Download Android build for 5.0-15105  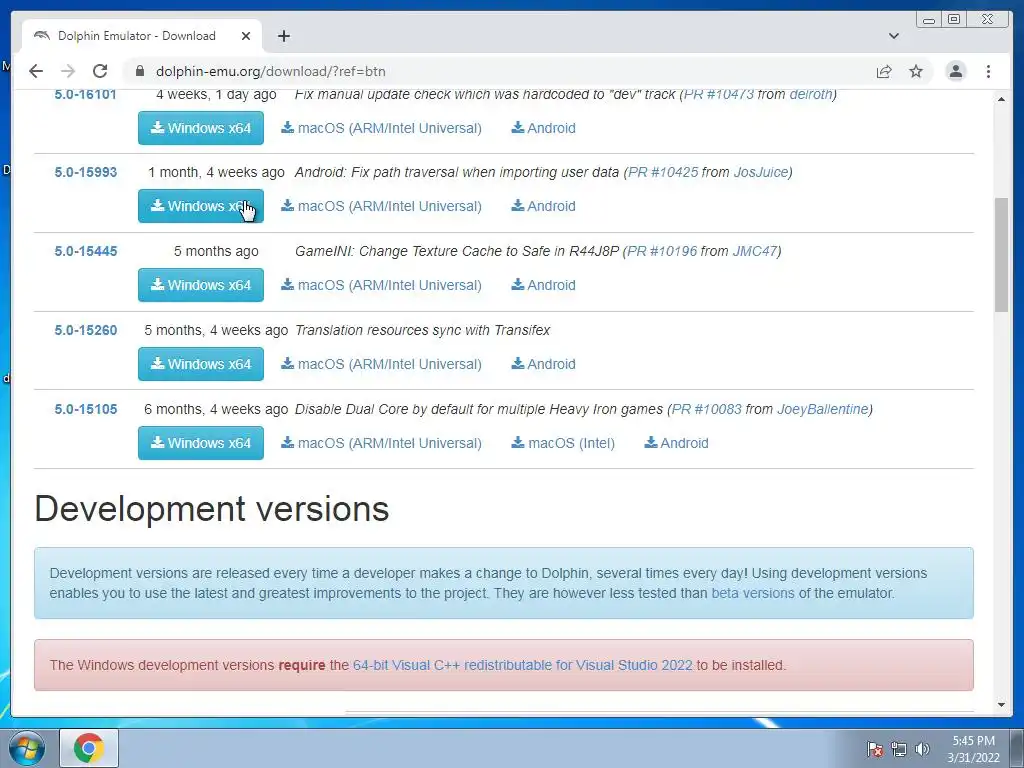(x=677, y=443)
